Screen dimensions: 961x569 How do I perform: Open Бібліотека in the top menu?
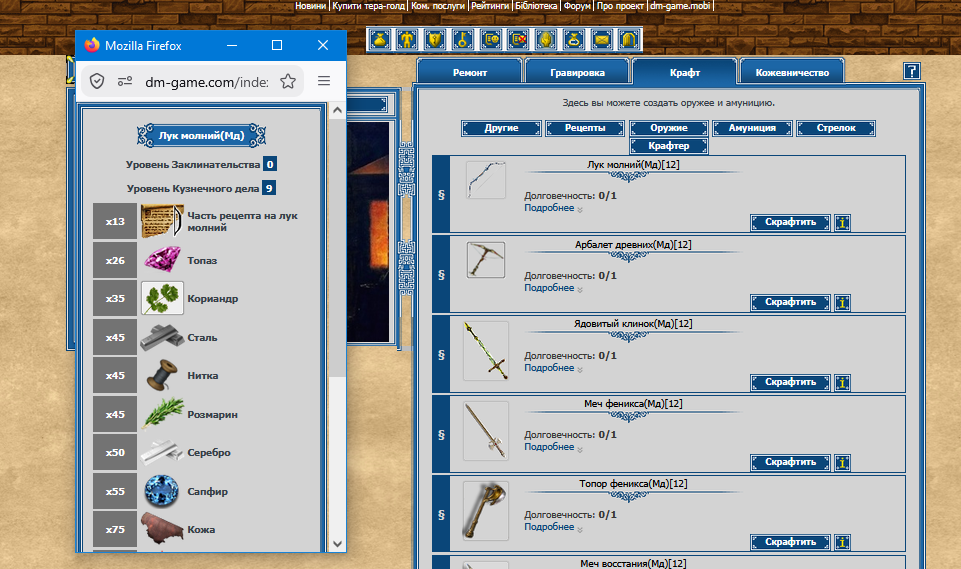[536, 6]
